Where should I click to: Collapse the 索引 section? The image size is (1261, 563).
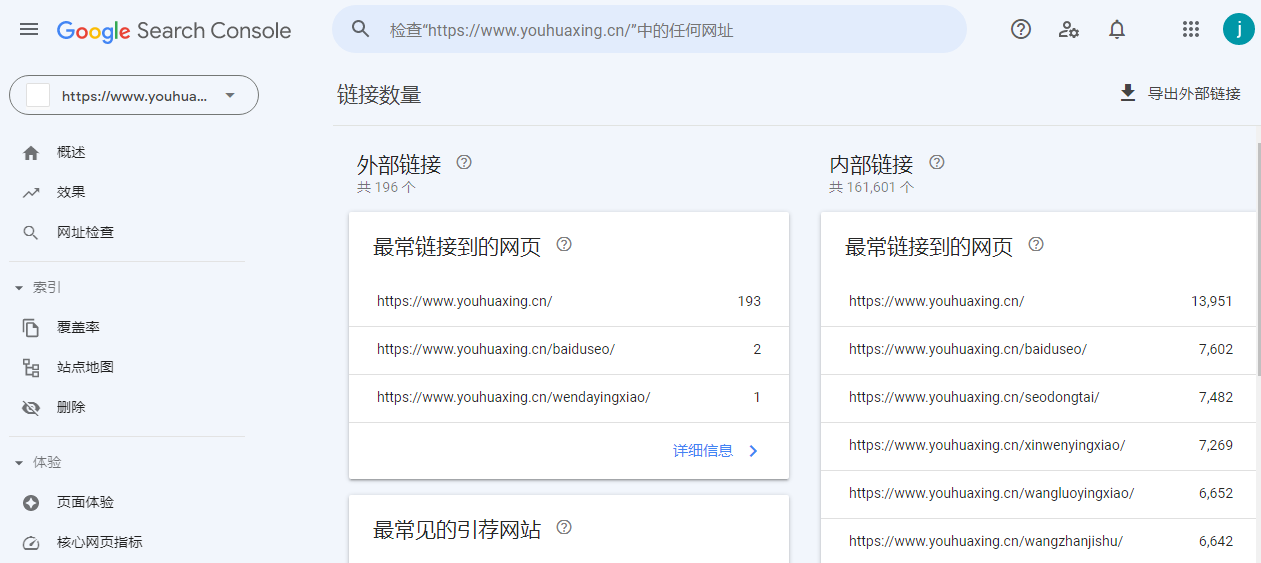(19, 288)
